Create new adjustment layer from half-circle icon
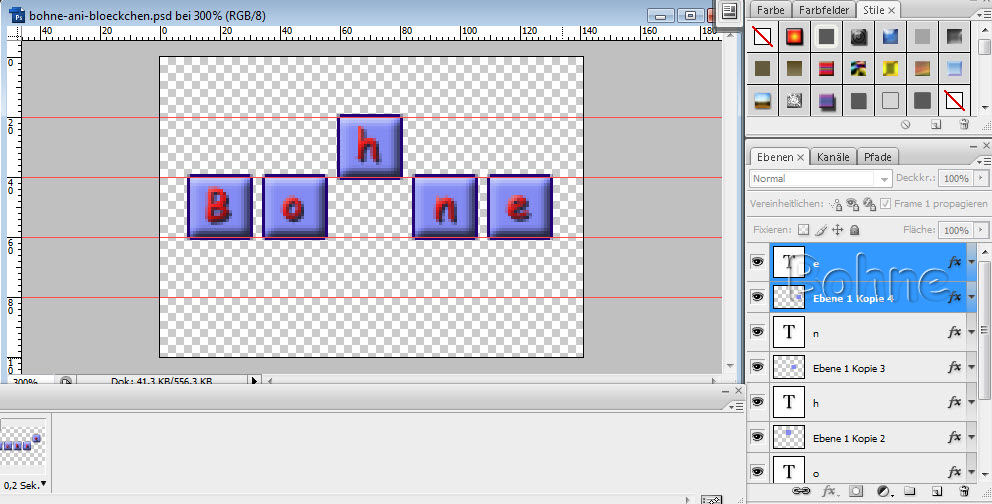Image resolution: width=992 pixels, height=504 pixels. pos(883,492)
